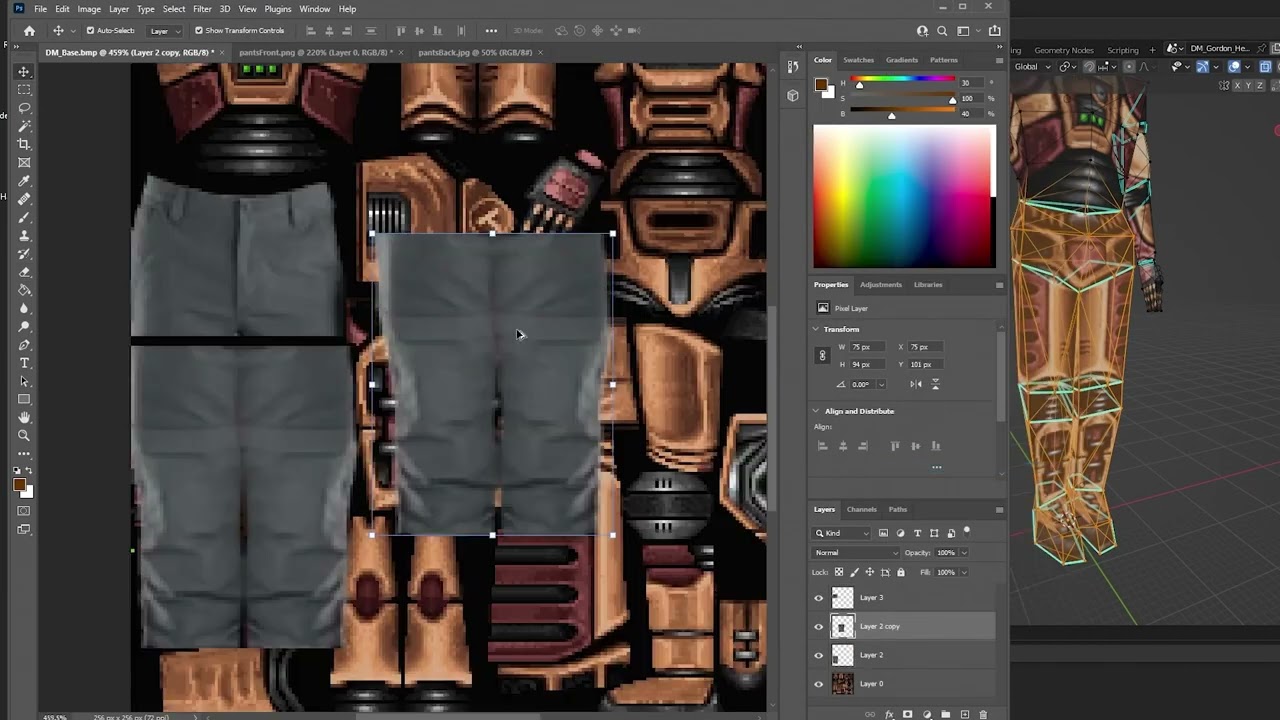
Task: Hide Layer 3 visibility eye
Action: click(x=819, y=598)
